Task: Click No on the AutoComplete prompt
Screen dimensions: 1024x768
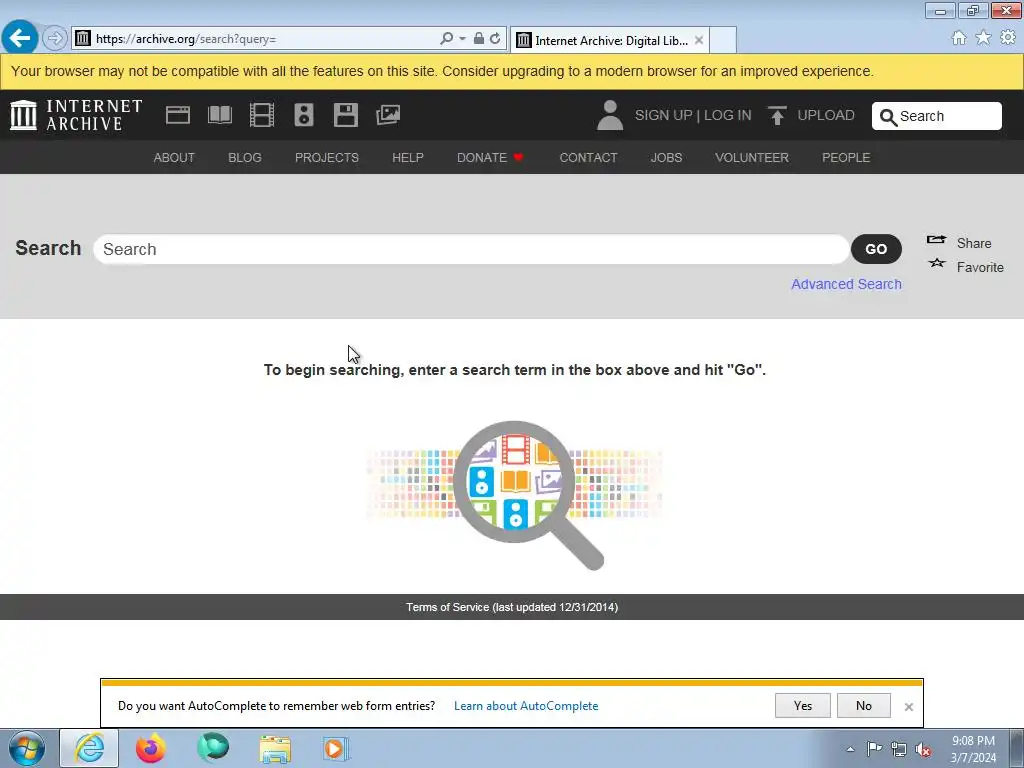Action: (863, 705)
